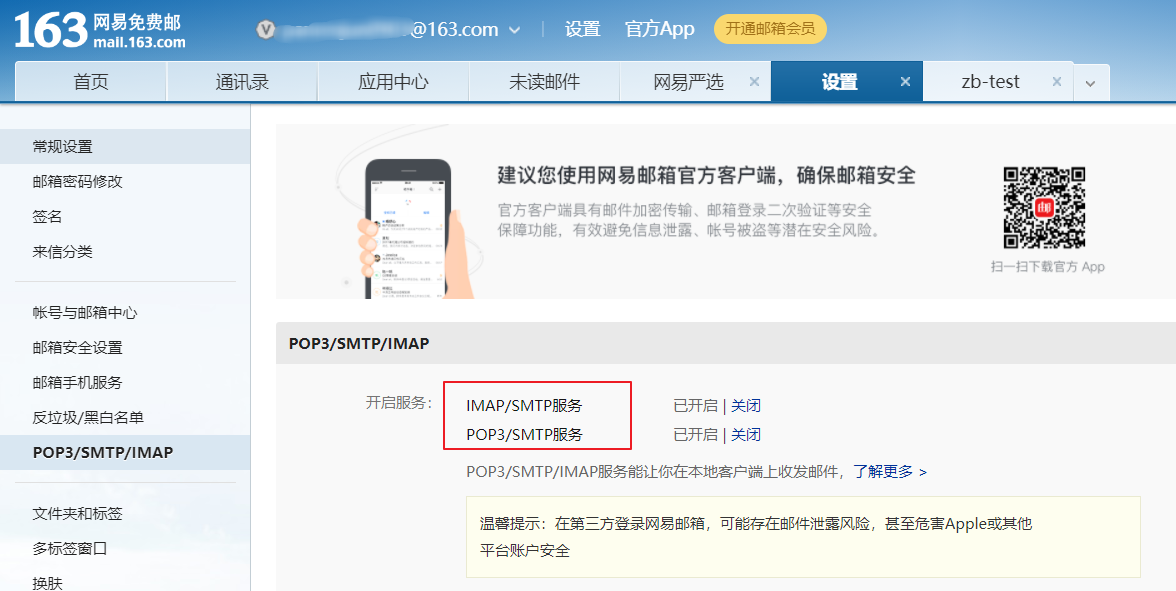Expand the account email dropdown arrow

(x=514, y=30)
